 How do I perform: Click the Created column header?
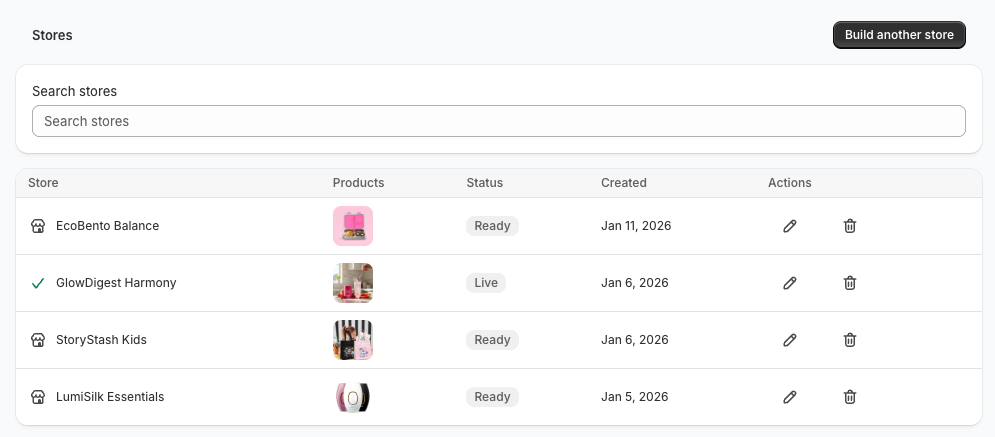pos(624,183)
